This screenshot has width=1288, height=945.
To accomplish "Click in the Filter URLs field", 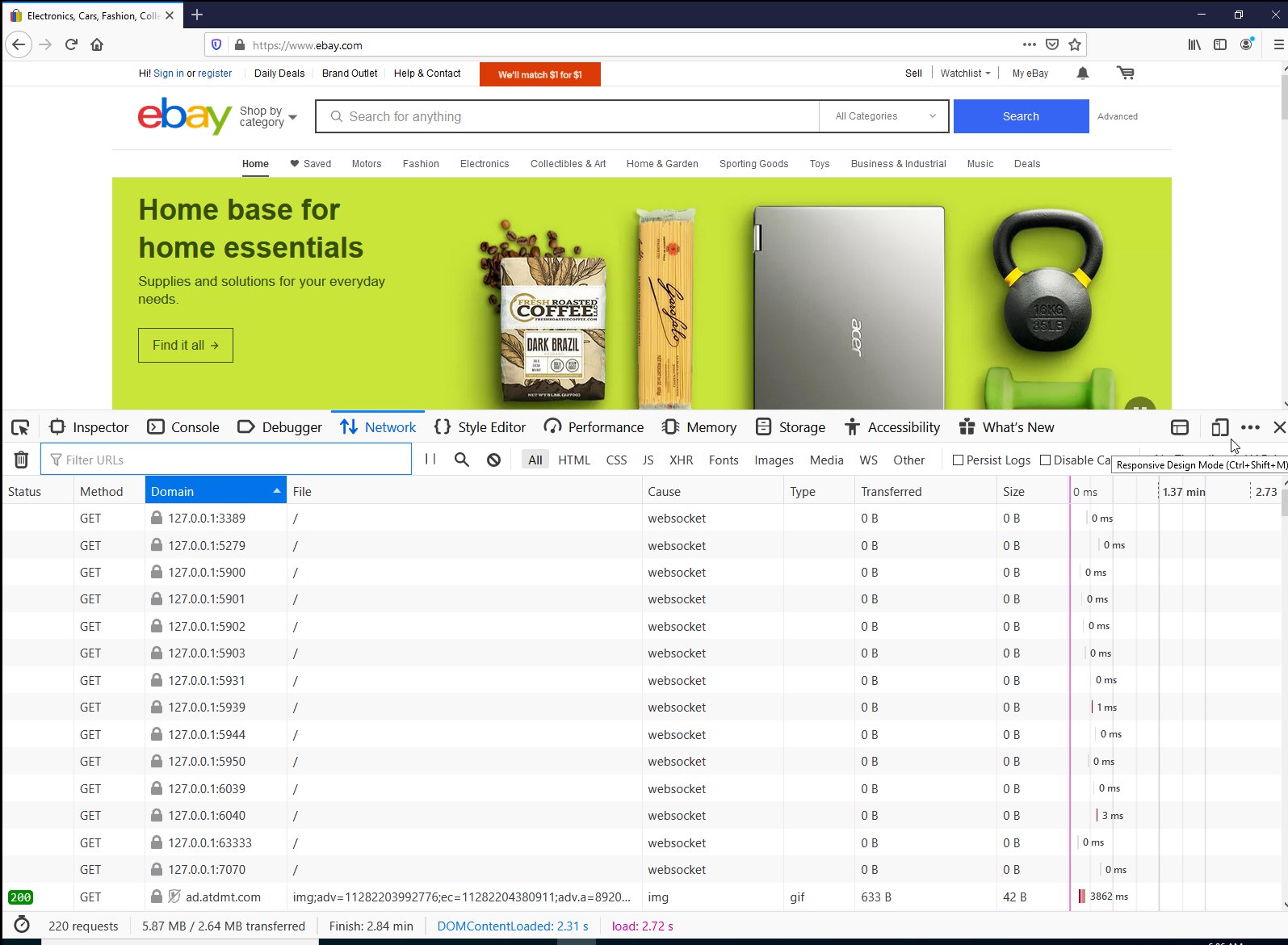I will point(226,460).
